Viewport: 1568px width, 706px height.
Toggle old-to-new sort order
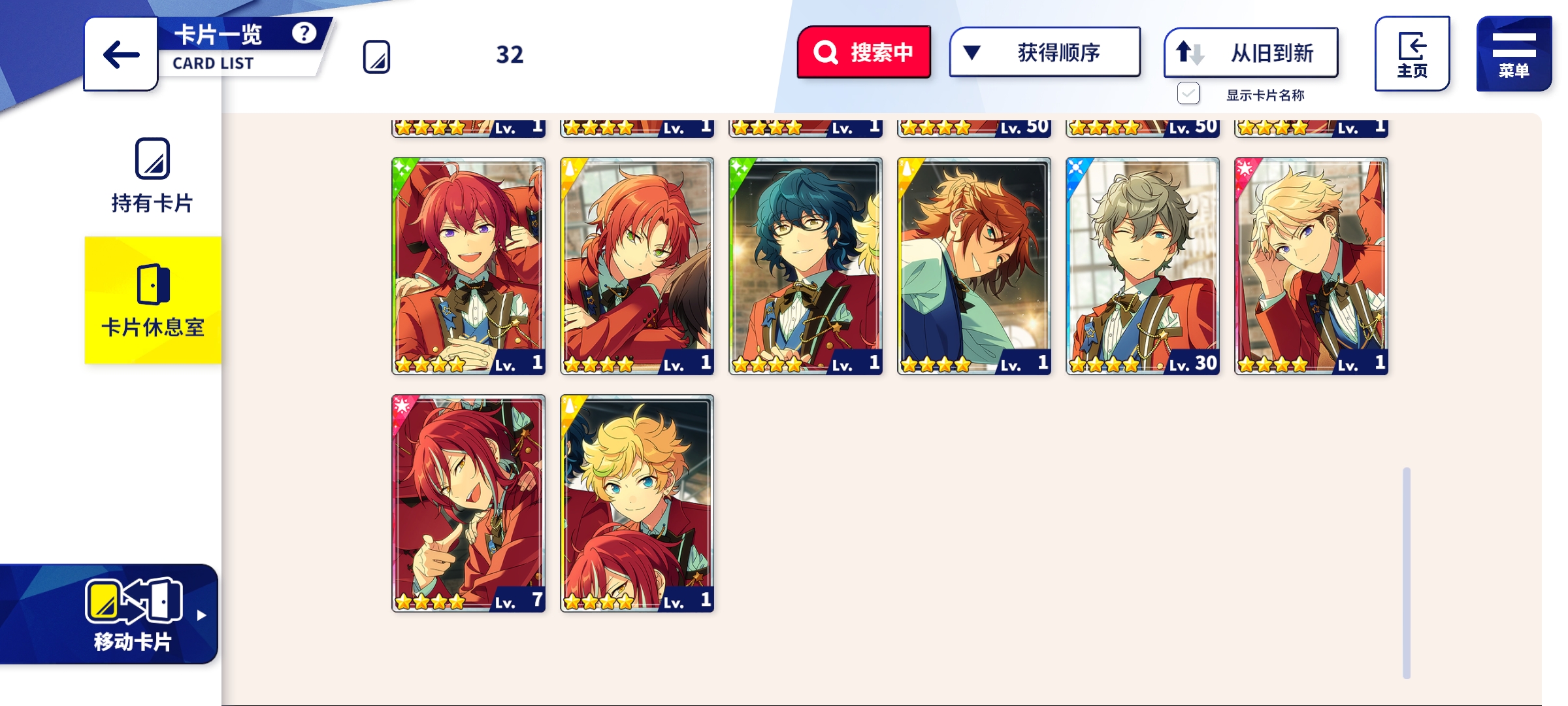coord(1251,53)
